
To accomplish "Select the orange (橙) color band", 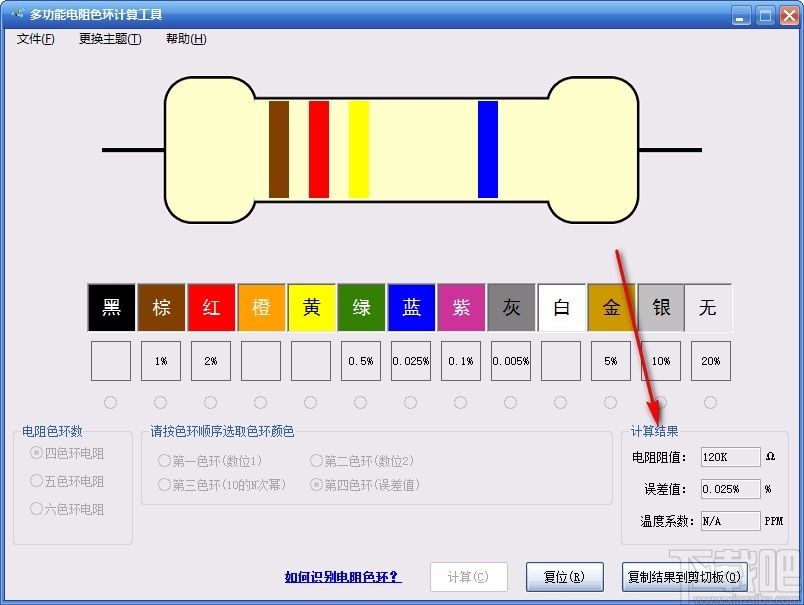I will 261,307.
